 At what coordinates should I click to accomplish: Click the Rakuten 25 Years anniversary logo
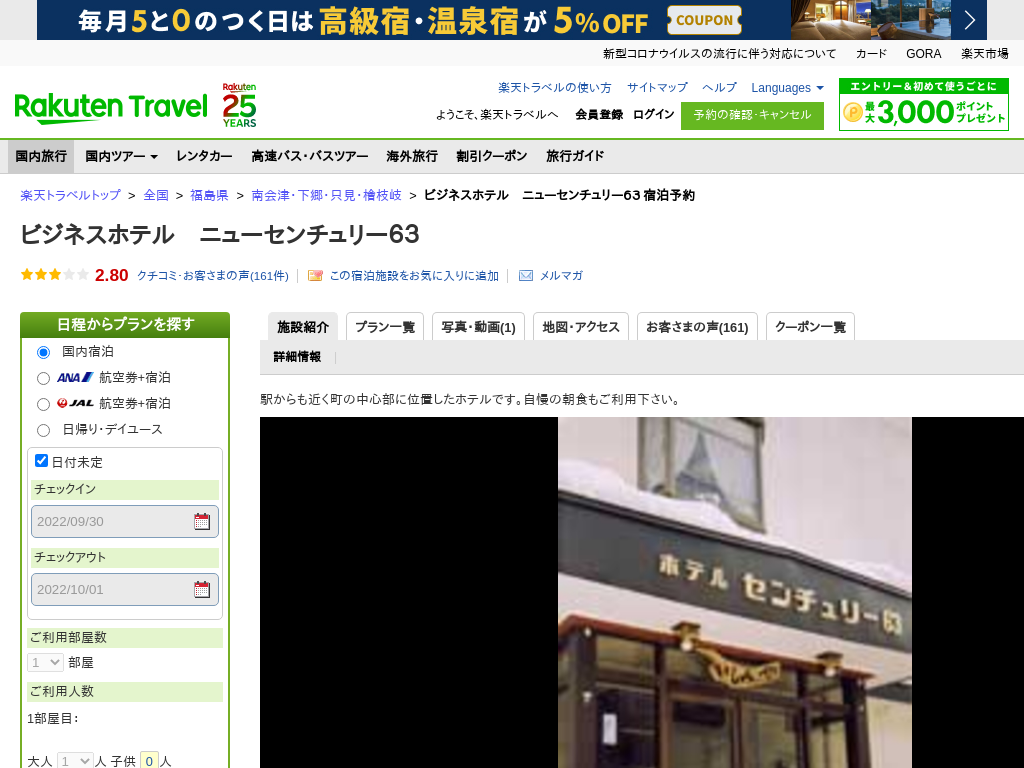[239, 105]
